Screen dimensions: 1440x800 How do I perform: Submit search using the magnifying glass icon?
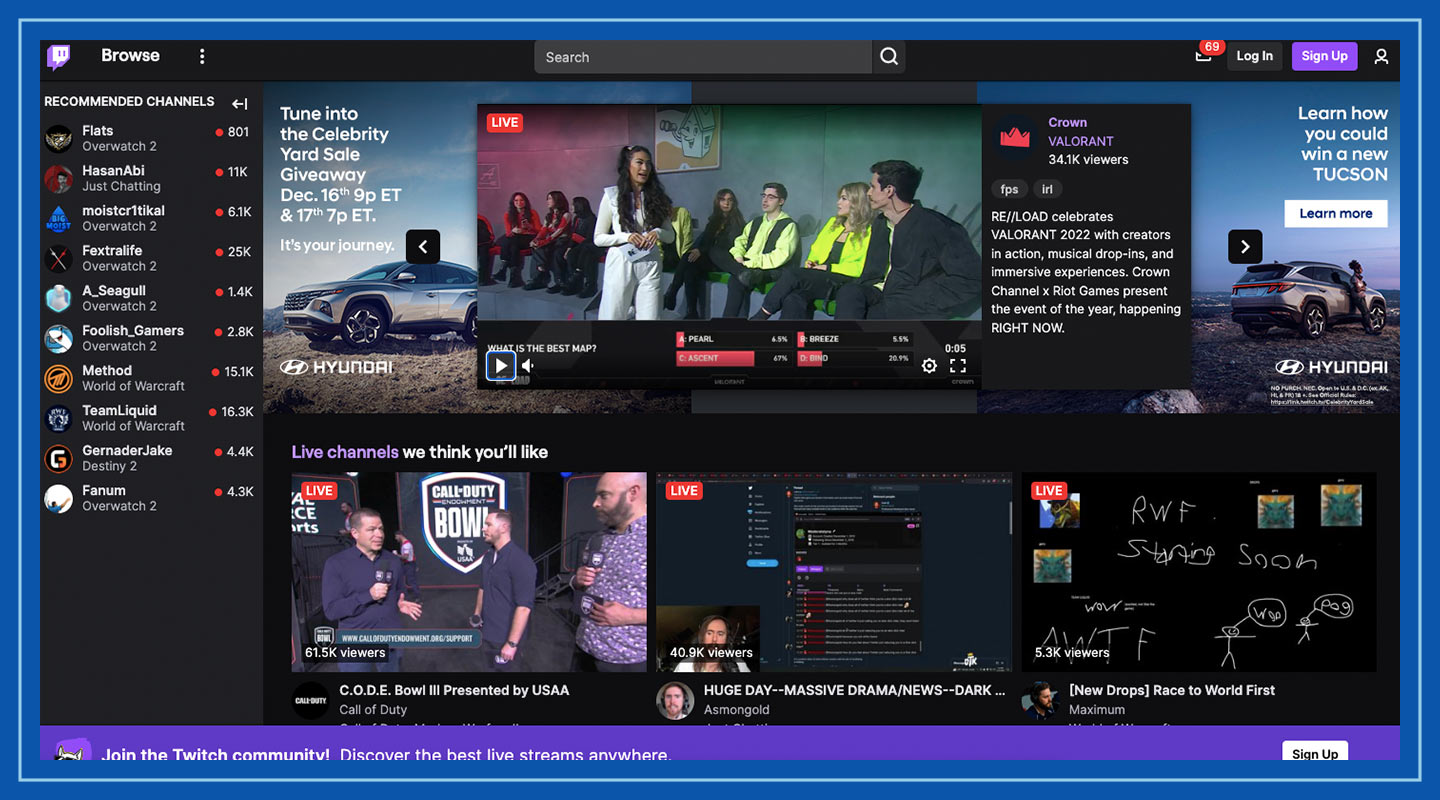tap(888, 57)
